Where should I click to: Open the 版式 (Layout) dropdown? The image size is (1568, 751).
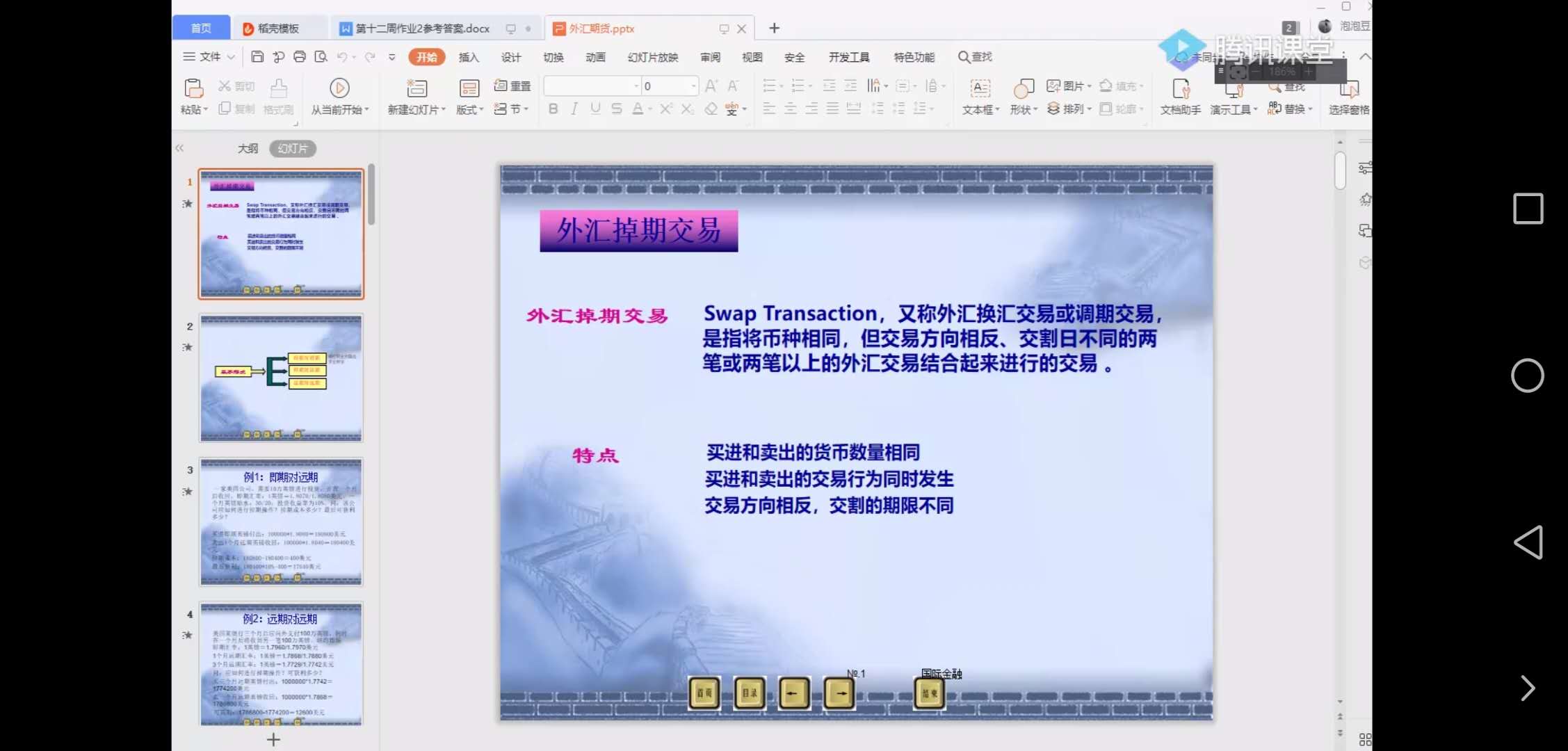click(469, 108)
